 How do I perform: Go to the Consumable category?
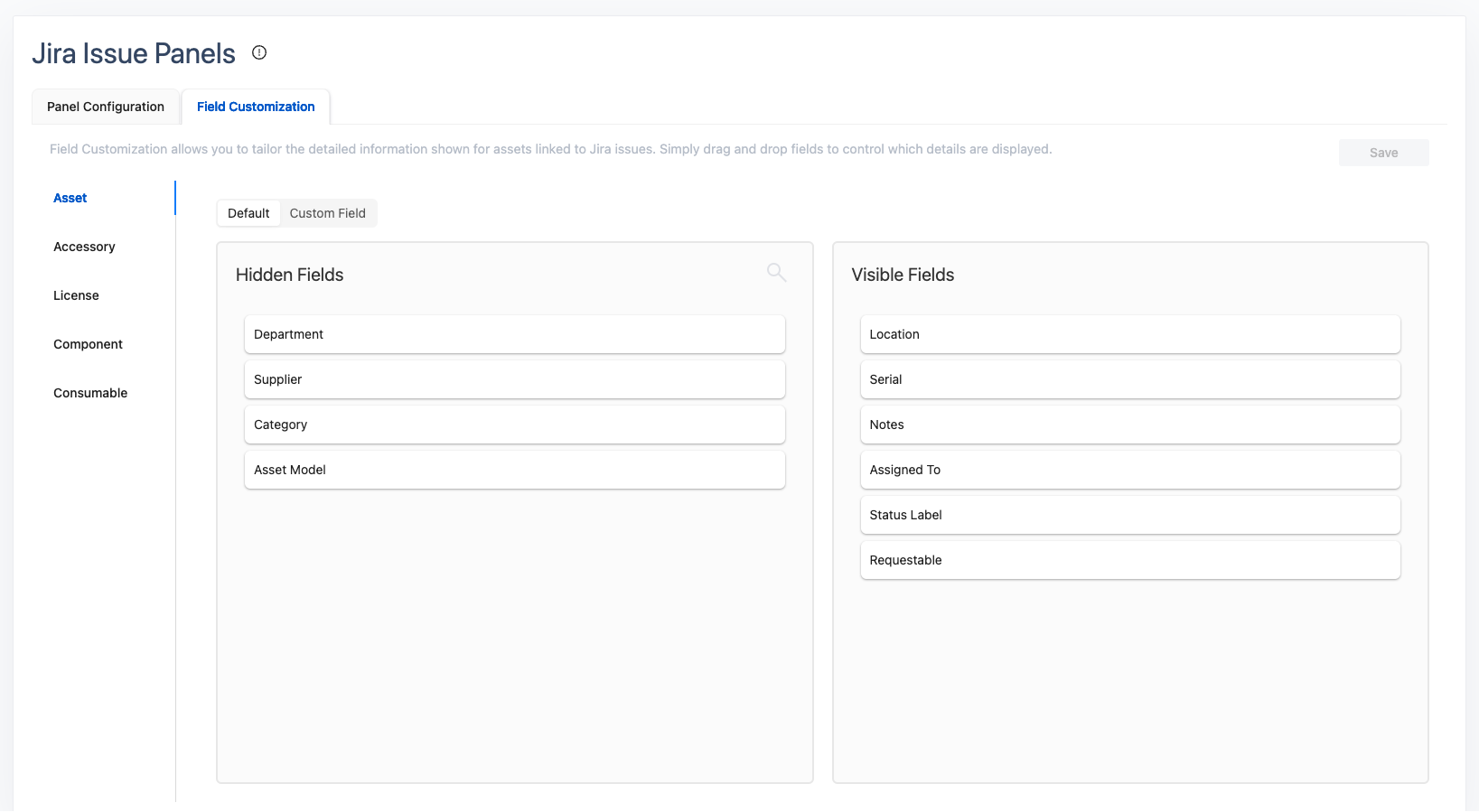click(x=90, y=393)
